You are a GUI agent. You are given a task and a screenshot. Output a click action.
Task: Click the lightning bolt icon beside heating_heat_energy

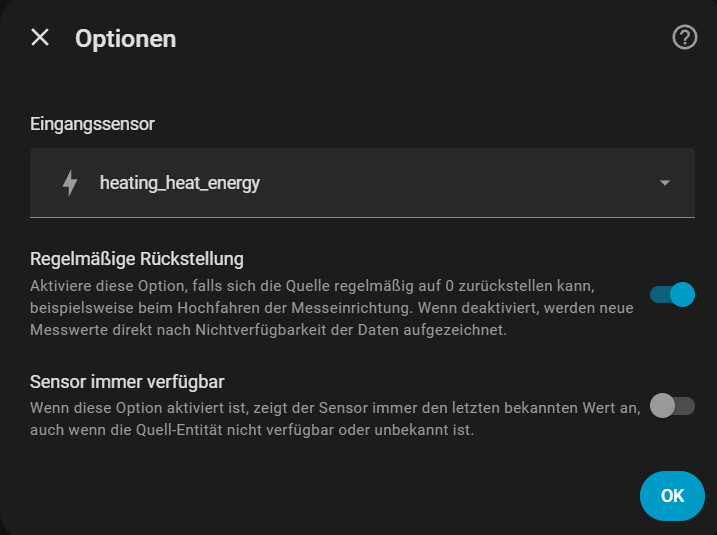tap(70, 183)
